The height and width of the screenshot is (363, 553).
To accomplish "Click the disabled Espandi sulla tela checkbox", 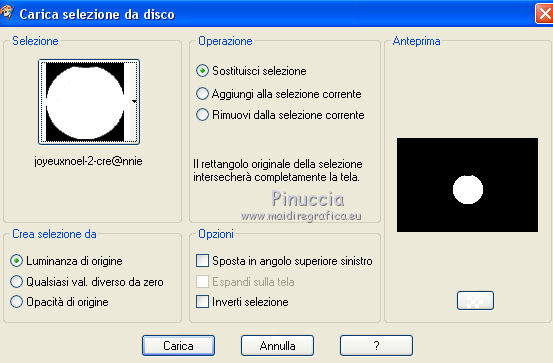I will click(x=202, y=282).
